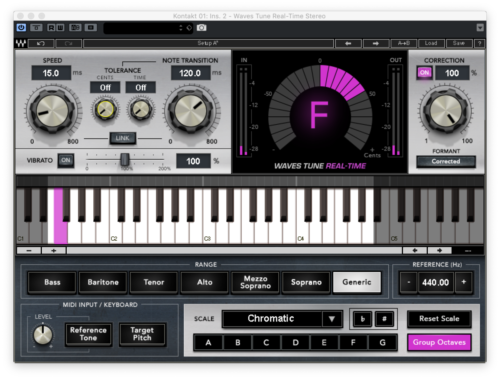The width and height of the screenshot is (500, 379).
Task: Toggle the Vibrato ON button
Action: (x=66, y=160)
